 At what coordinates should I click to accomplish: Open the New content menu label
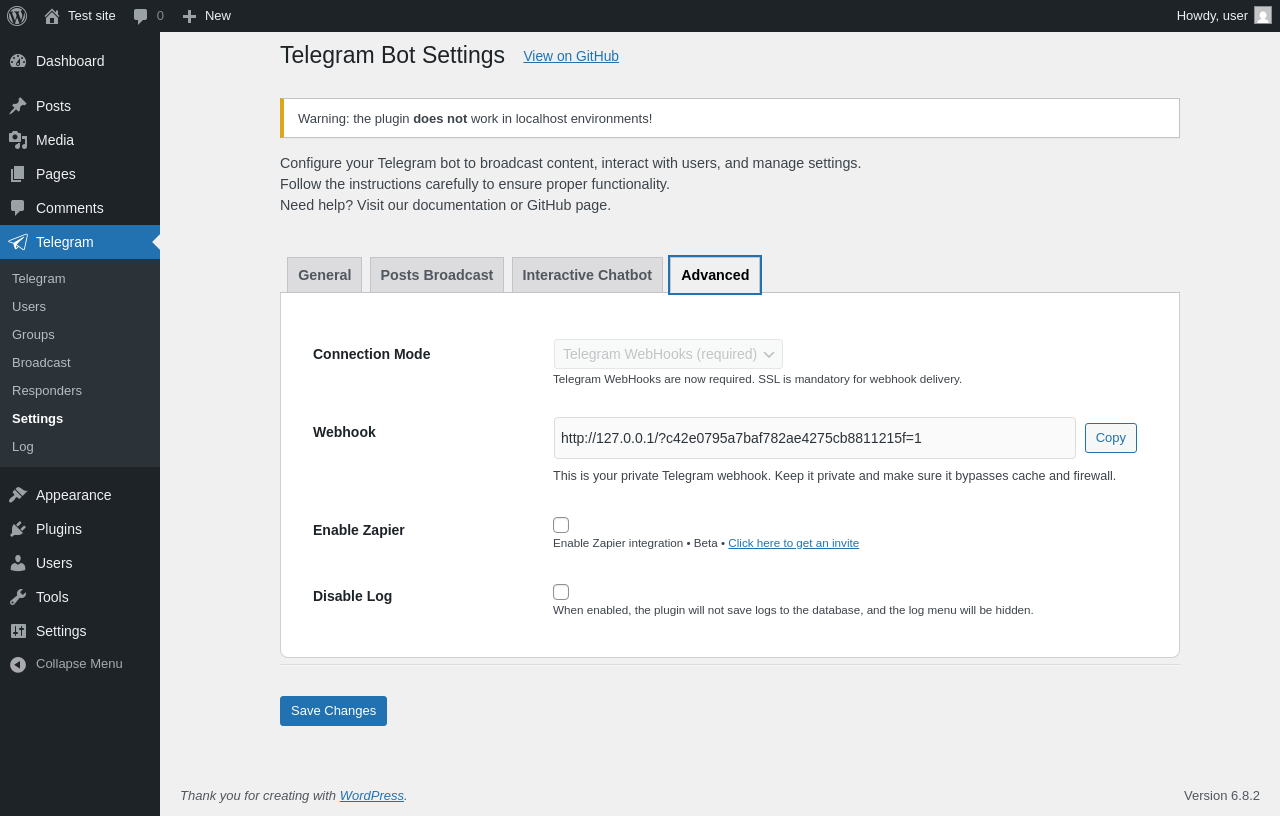click(x=218, y=15)
